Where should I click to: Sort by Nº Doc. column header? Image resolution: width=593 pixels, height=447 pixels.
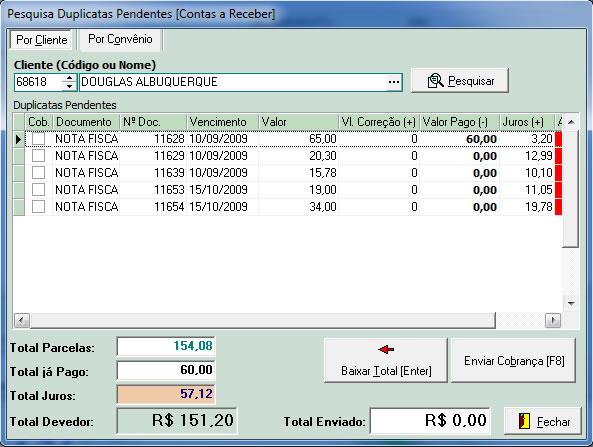(x=153, y=122)
